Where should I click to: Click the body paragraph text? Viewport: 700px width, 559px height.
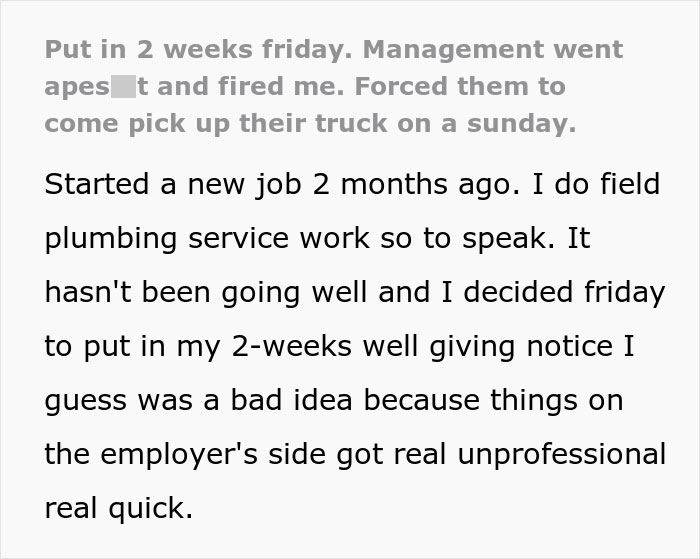(354, 346)
